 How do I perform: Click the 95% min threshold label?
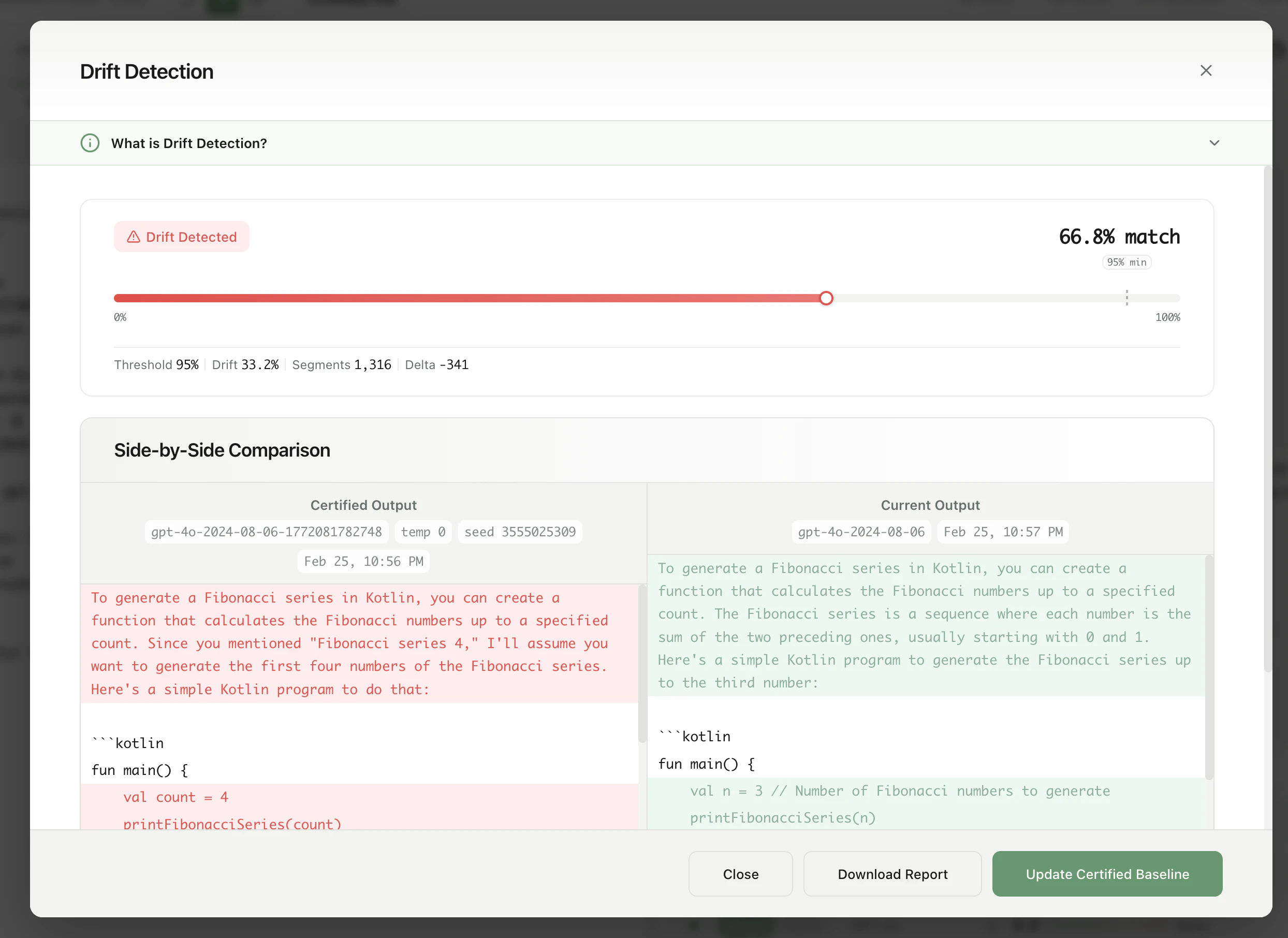(1126, 262)
